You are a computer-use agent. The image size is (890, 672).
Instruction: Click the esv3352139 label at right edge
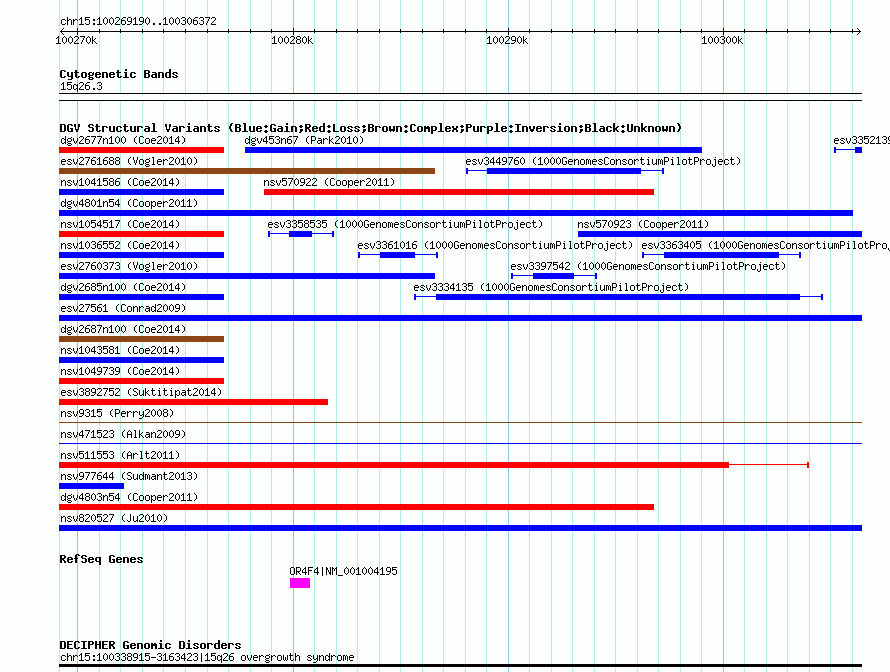(861, 140)
